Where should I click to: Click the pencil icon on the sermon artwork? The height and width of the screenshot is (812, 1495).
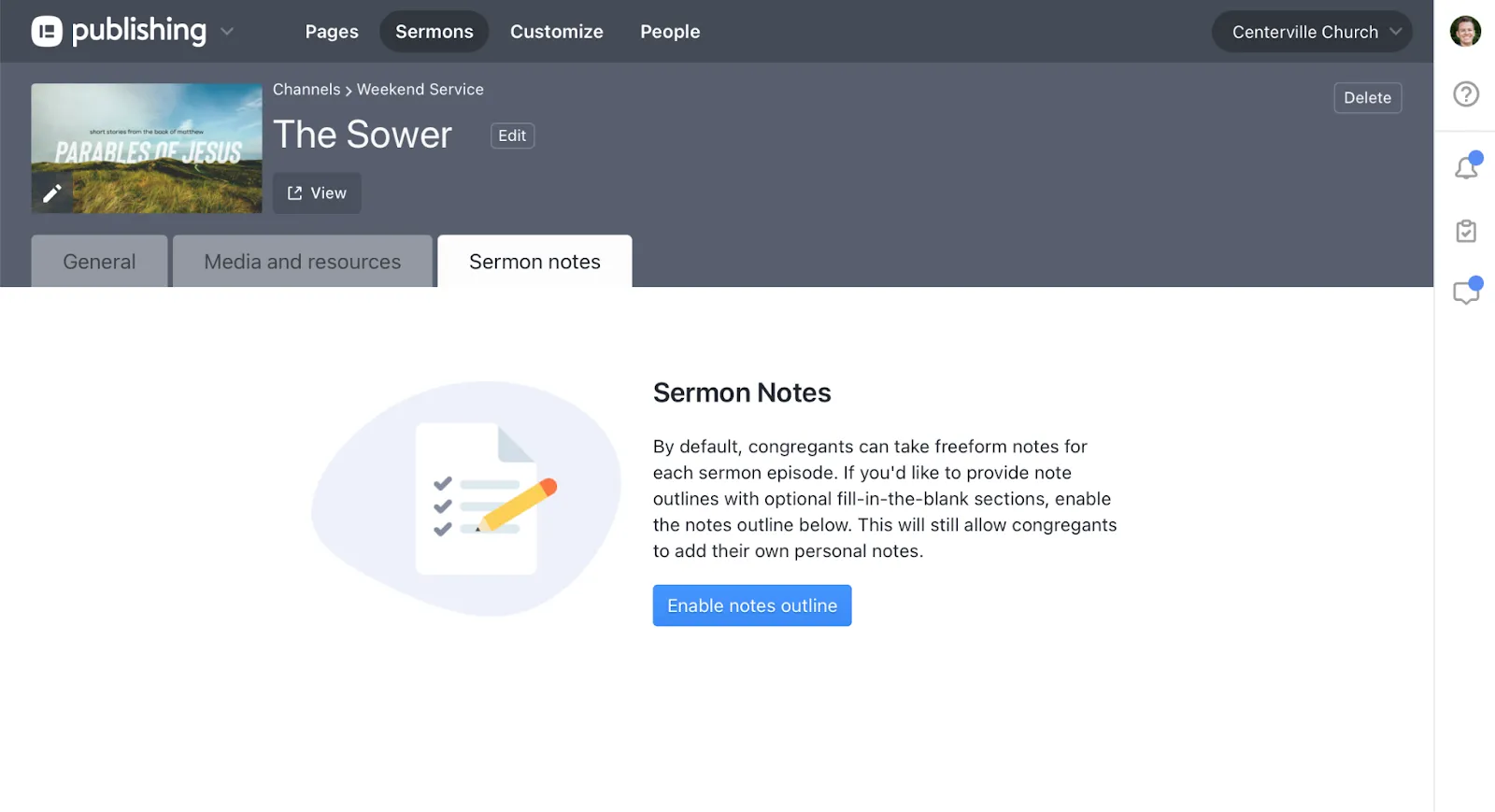tap(52, 193)
